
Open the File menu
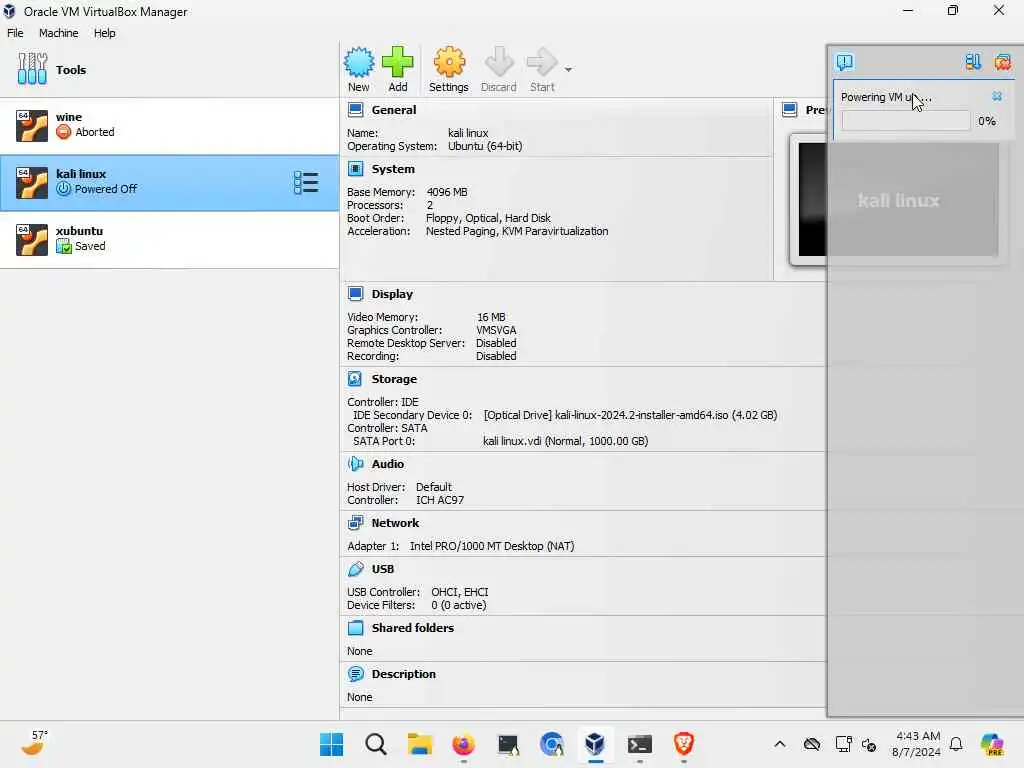point(15,33)
